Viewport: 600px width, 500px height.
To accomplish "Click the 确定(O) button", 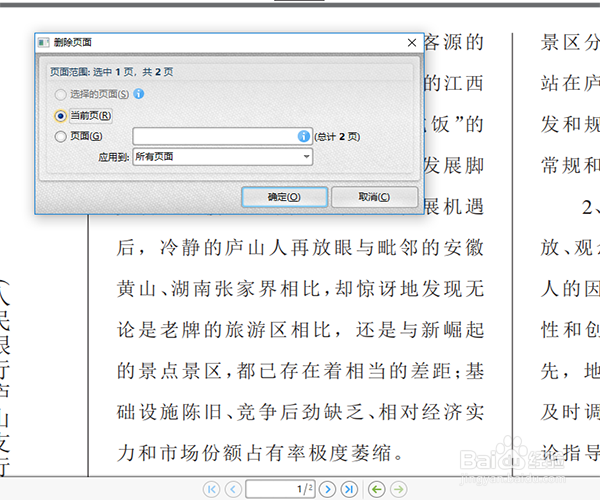I will (x=284, y=197).
